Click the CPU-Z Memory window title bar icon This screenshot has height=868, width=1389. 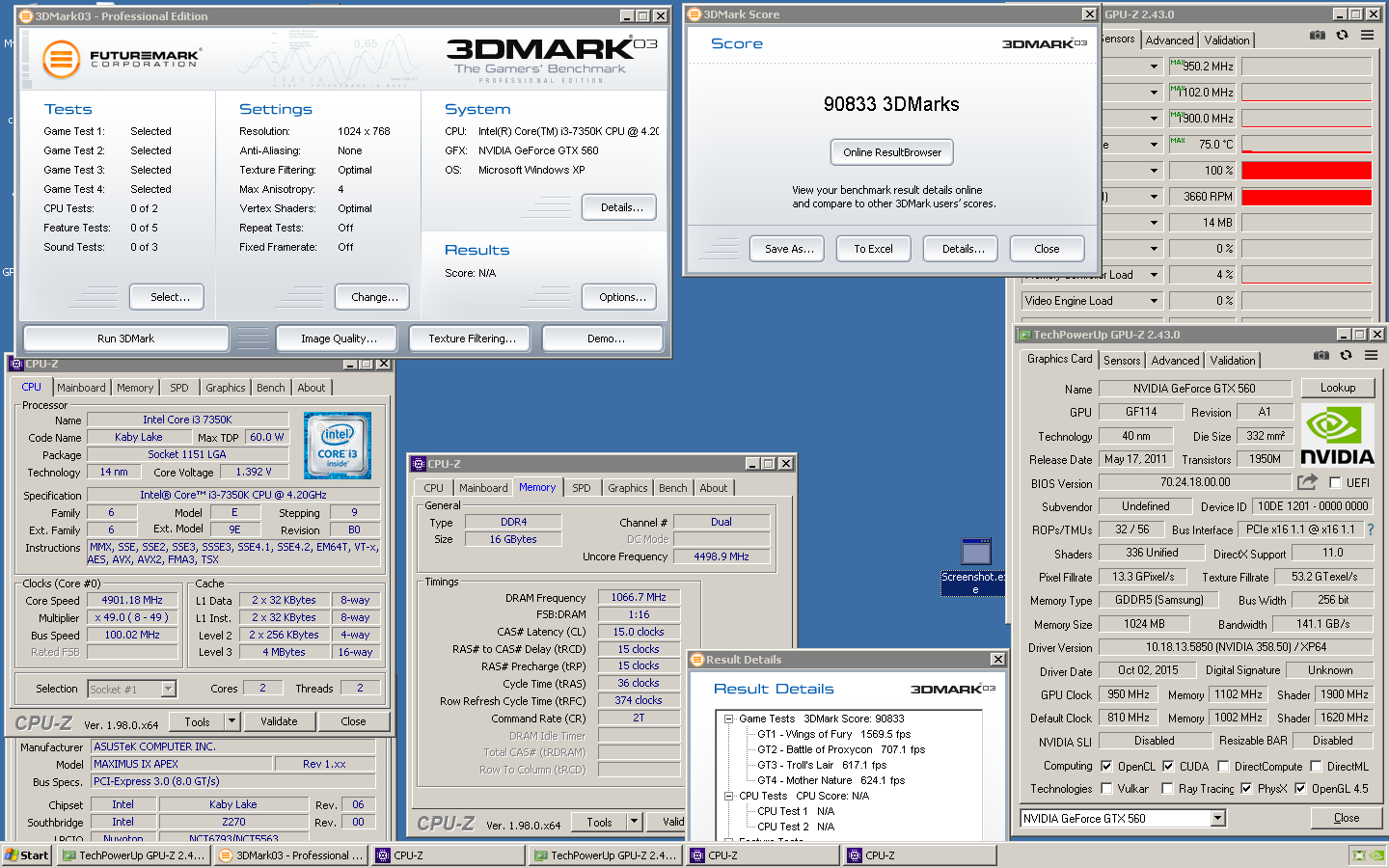click(420, 464)
